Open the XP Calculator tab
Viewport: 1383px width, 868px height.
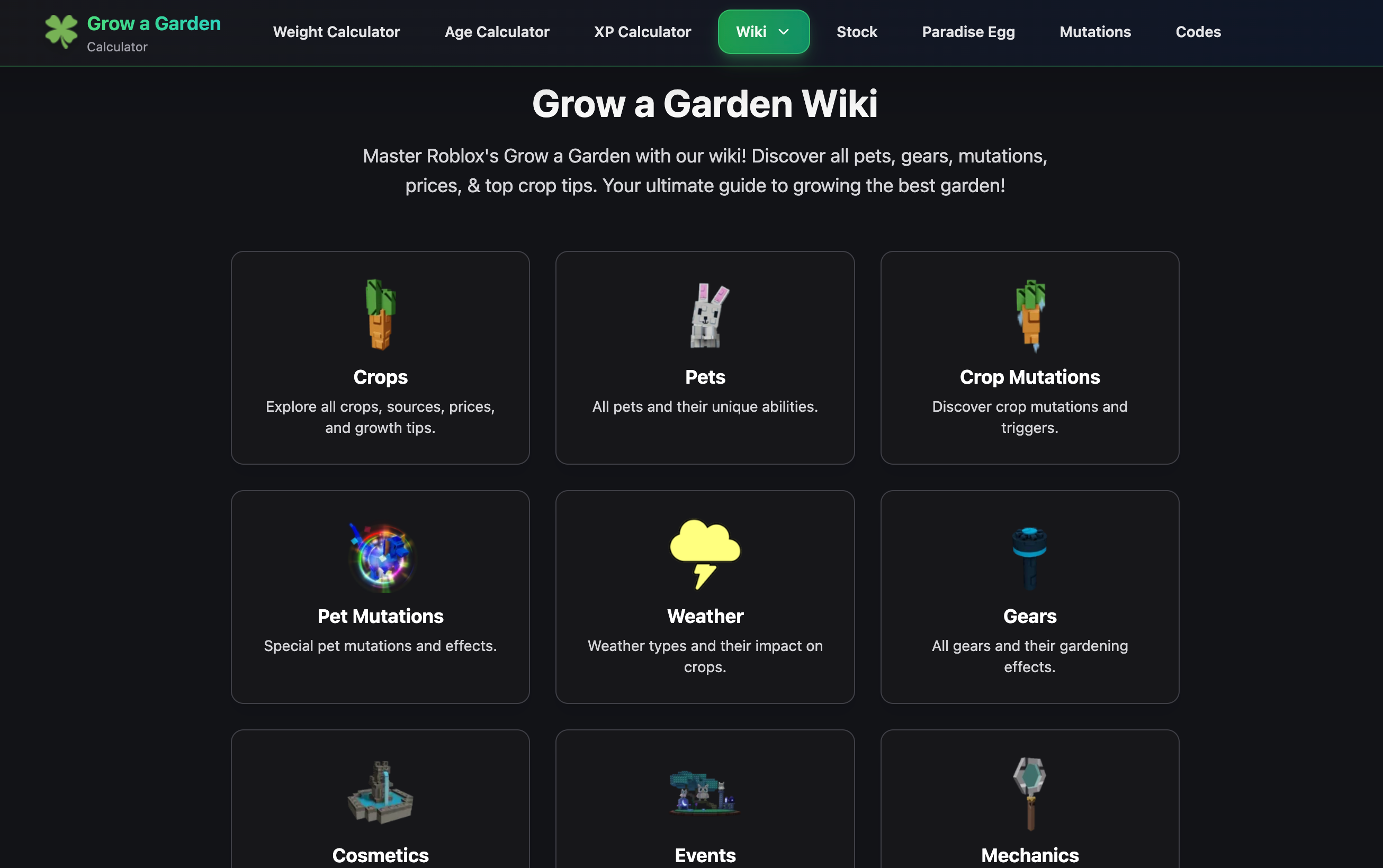click(x=642, y=32)
